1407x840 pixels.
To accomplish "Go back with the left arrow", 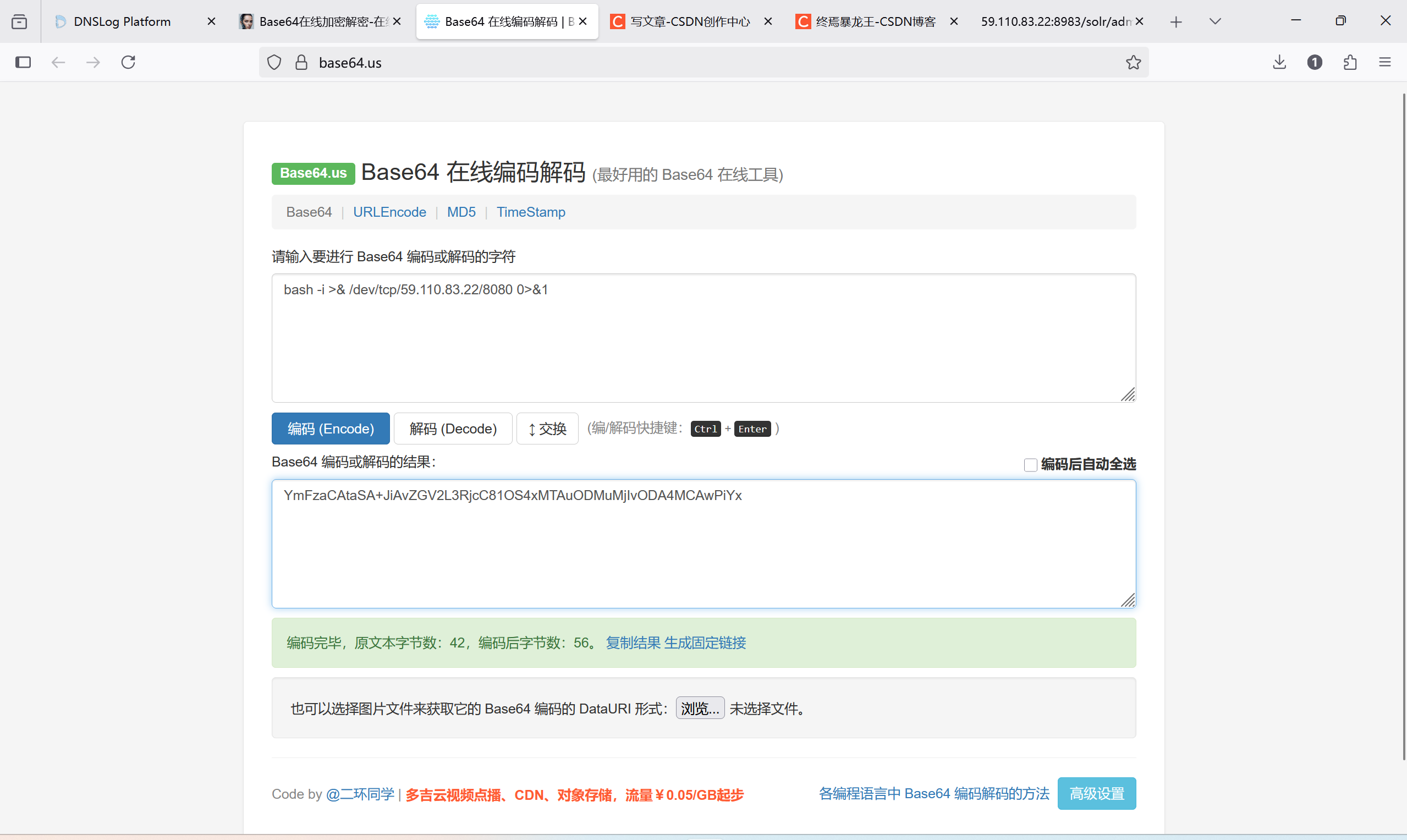I will 58,62.
